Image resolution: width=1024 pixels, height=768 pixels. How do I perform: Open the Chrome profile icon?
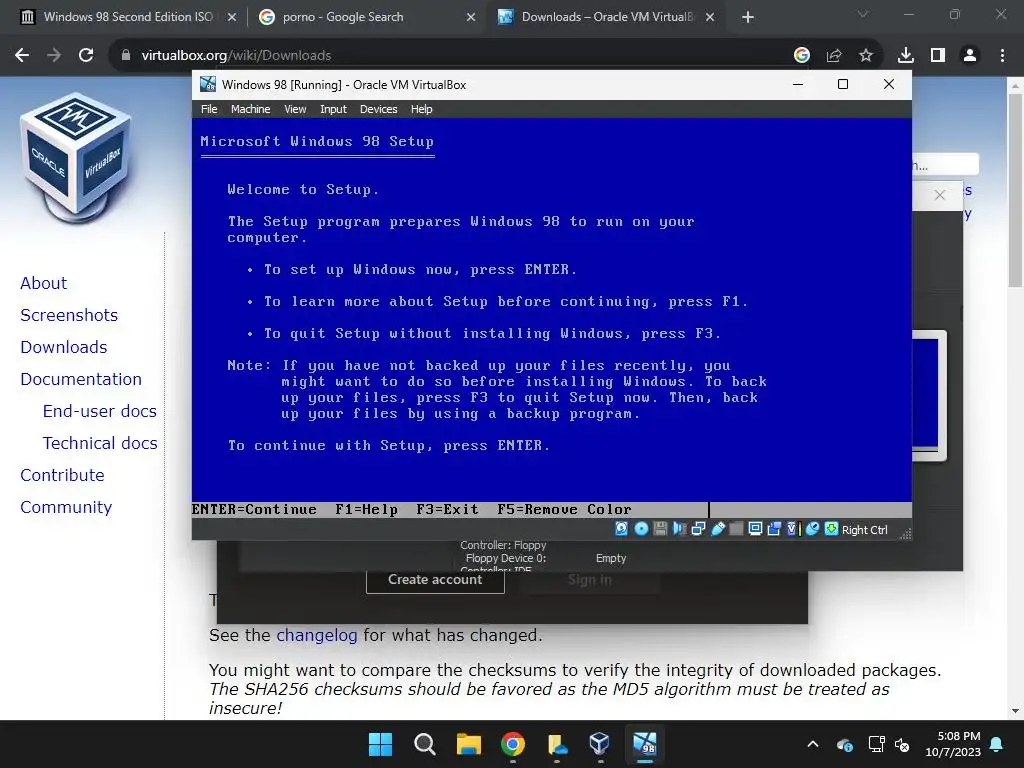point(970,56)
